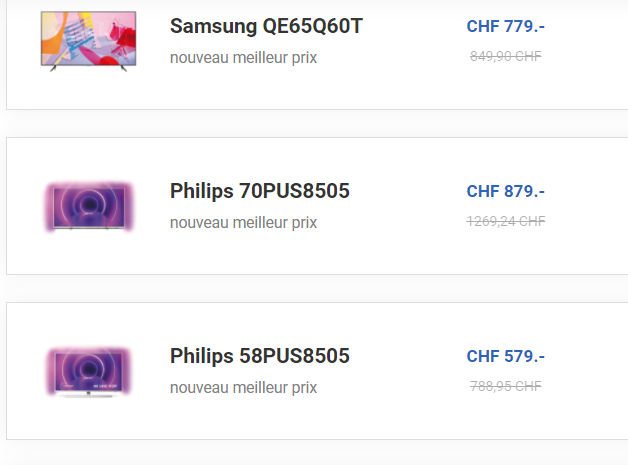Open the Samsung QE65Q60T TV thumbnail

(x=89, y=41)
